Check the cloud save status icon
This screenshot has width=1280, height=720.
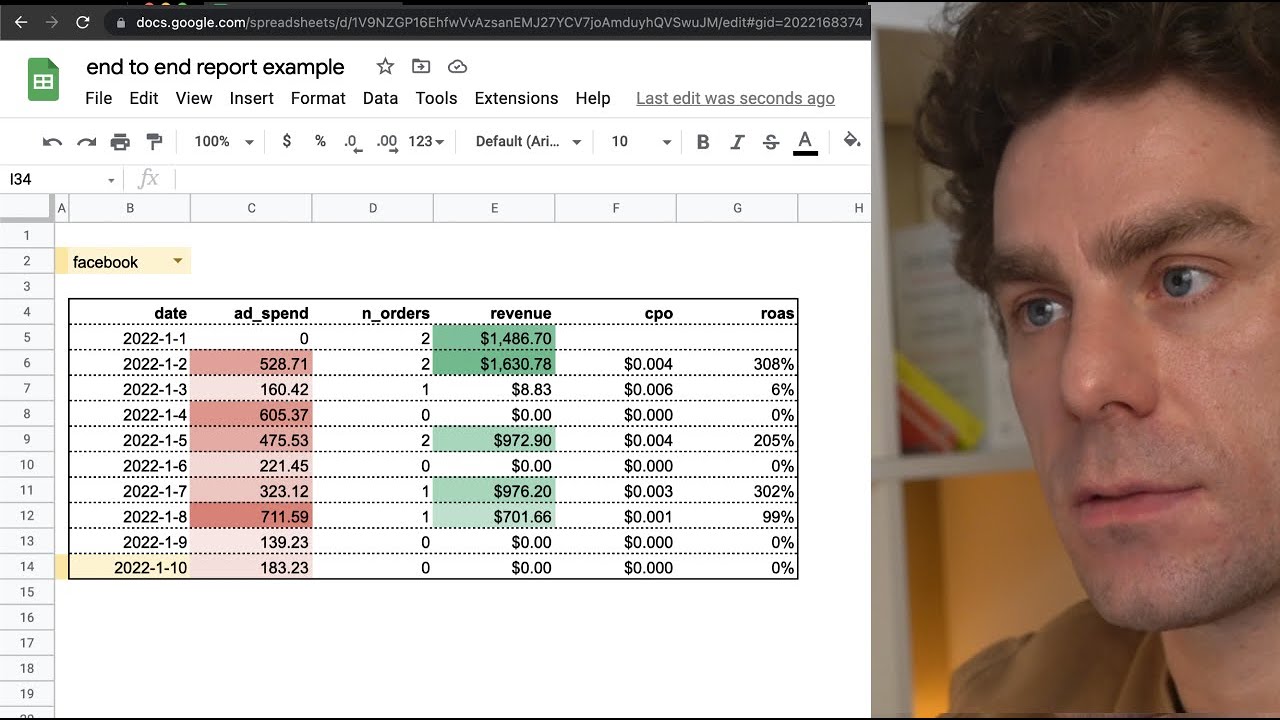tap(457, 66)
